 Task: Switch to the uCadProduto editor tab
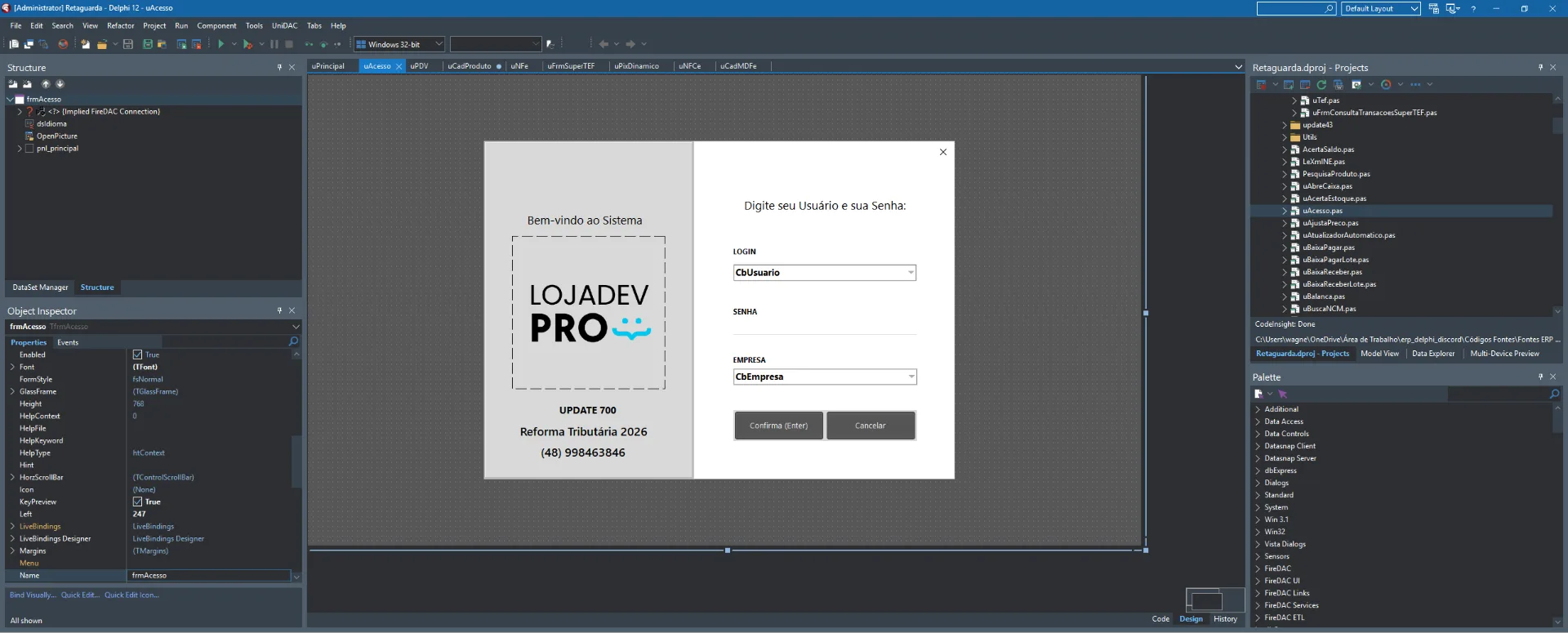(x=470, y=66)
